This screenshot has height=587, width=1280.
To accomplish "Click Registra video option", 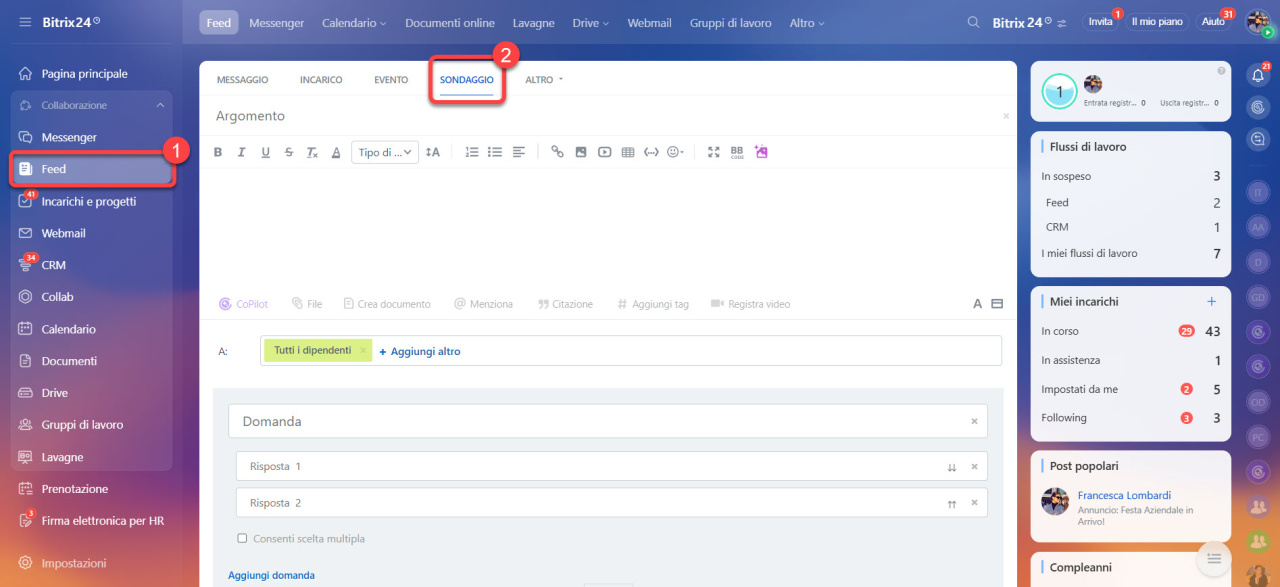I will pyautogui.click(x=751, y=304).
